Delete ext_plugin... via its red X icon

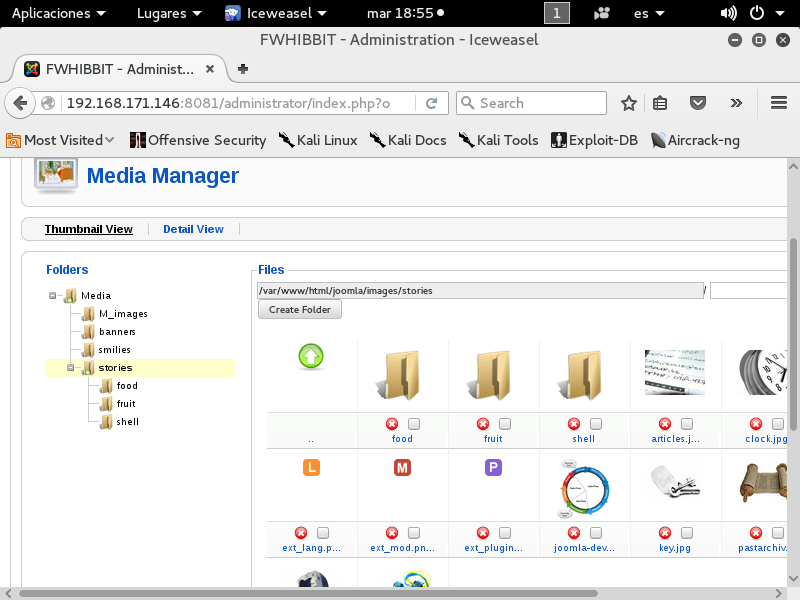(x=483, y=533)
